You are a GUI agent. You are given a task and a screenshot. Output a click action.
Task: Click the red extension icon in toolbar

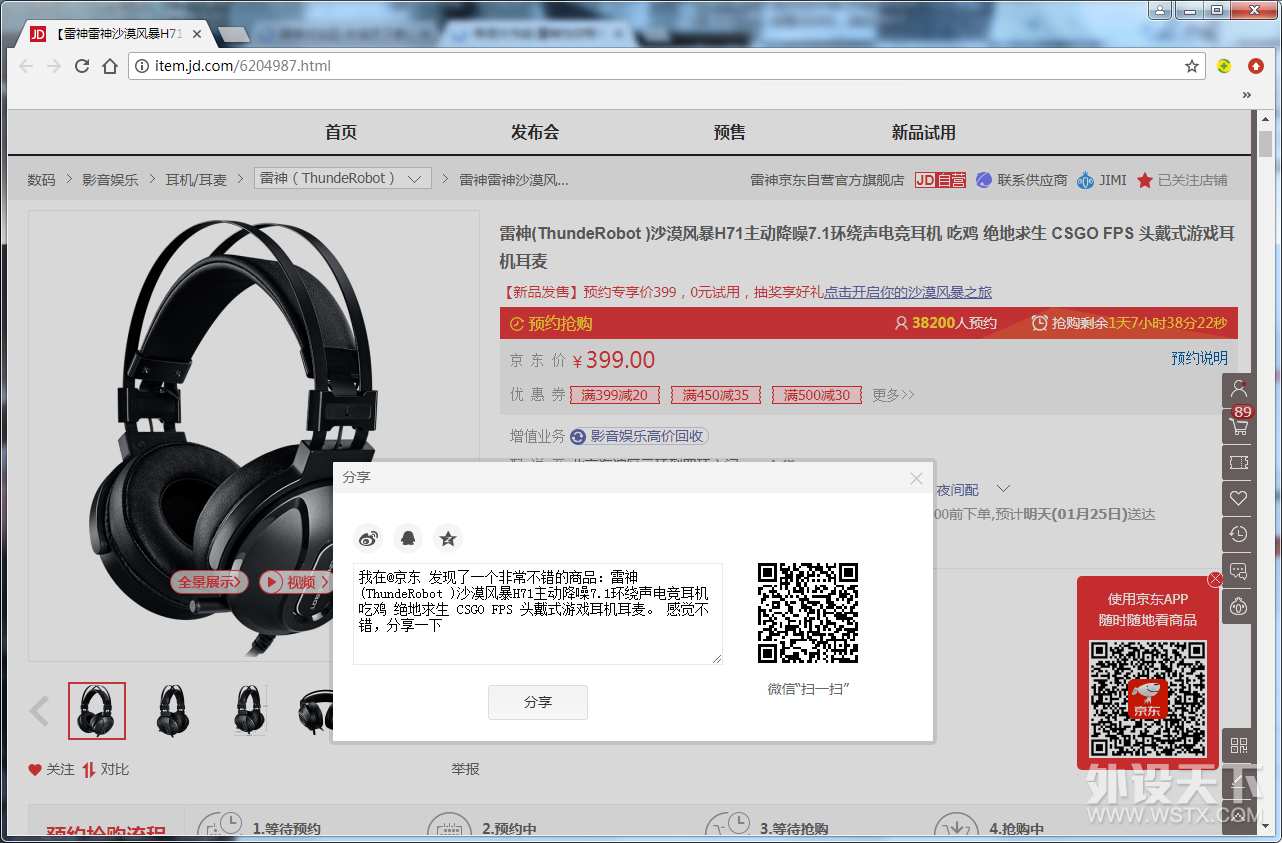point(1256,66)
